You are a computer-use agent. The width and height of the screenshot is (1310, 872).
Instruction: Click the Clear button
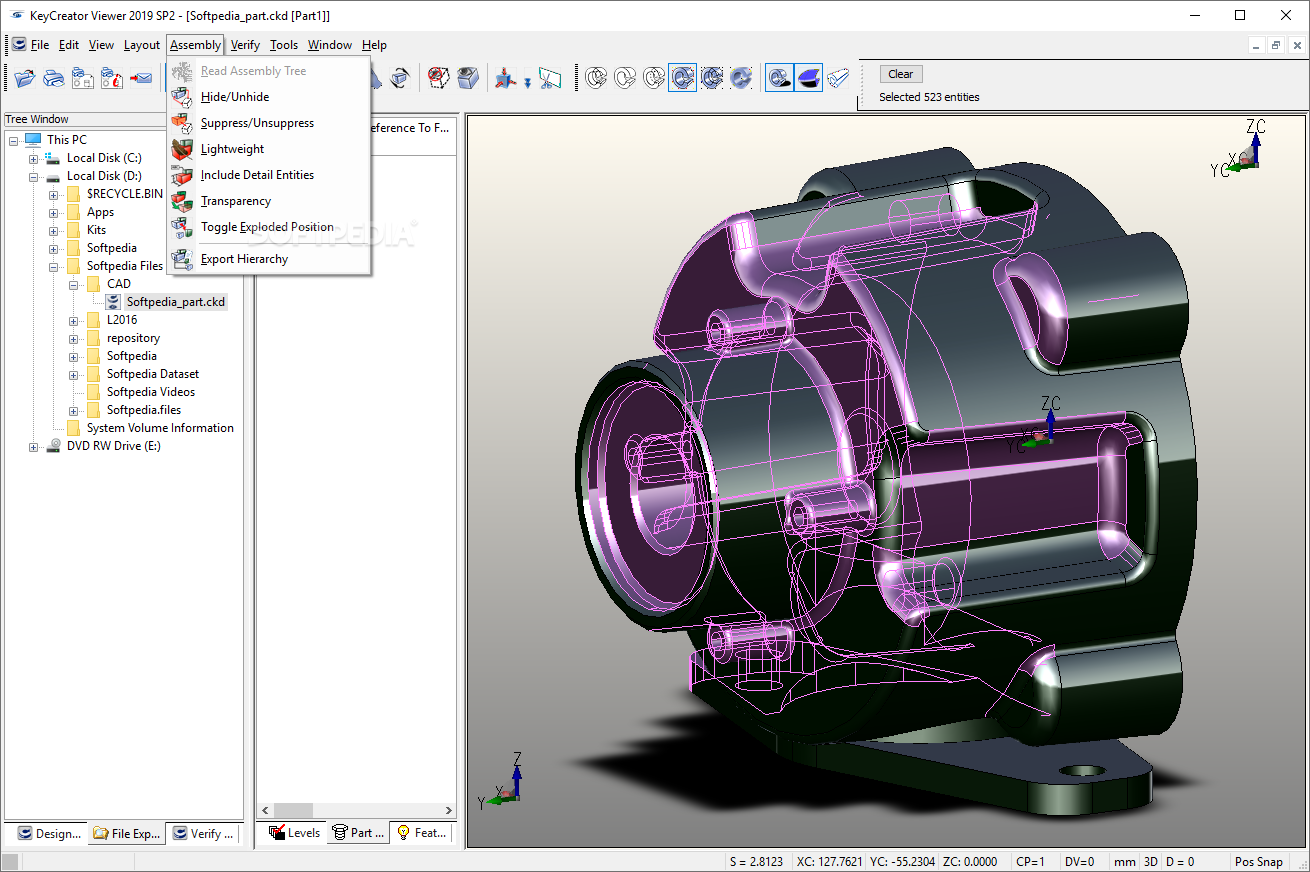pyautogui.click(x=900, y=74)
